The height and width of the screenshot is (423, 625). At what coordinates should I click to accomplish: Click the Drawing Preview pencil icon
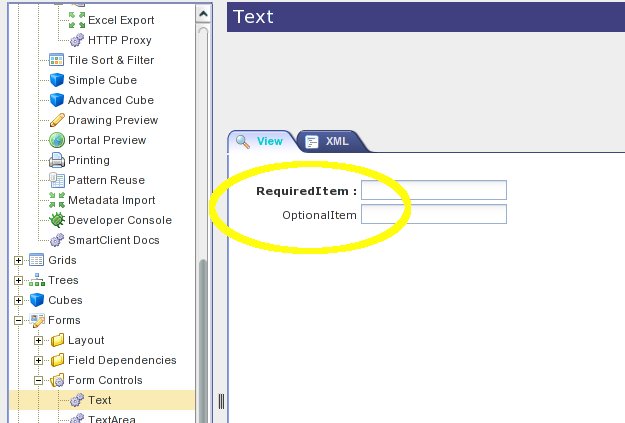click(57, 120)
